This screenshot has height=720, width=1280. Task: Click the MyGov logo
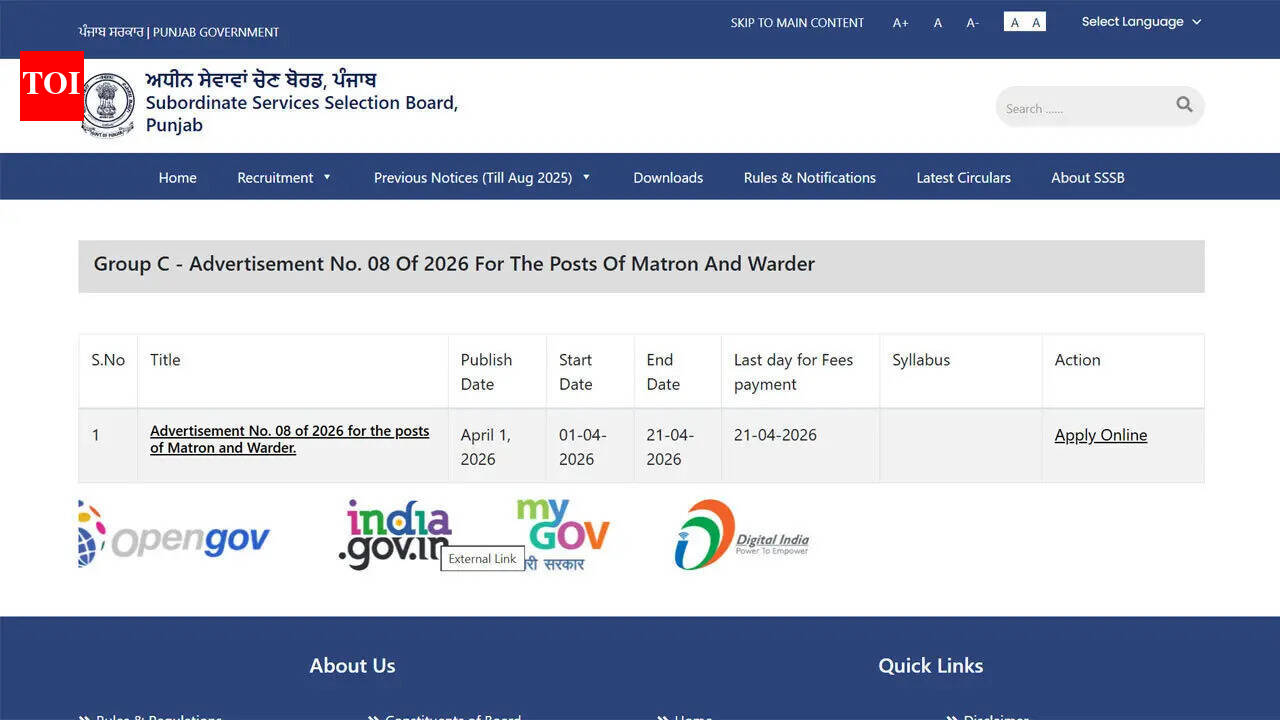tap(562, 530)
